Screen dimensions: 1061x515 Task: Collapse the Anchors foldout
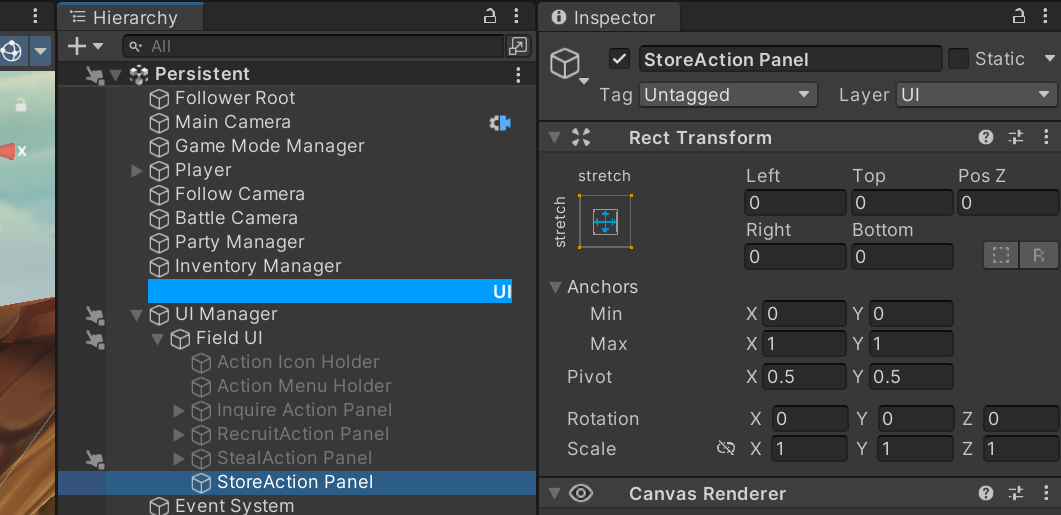(x=556, y=287)
